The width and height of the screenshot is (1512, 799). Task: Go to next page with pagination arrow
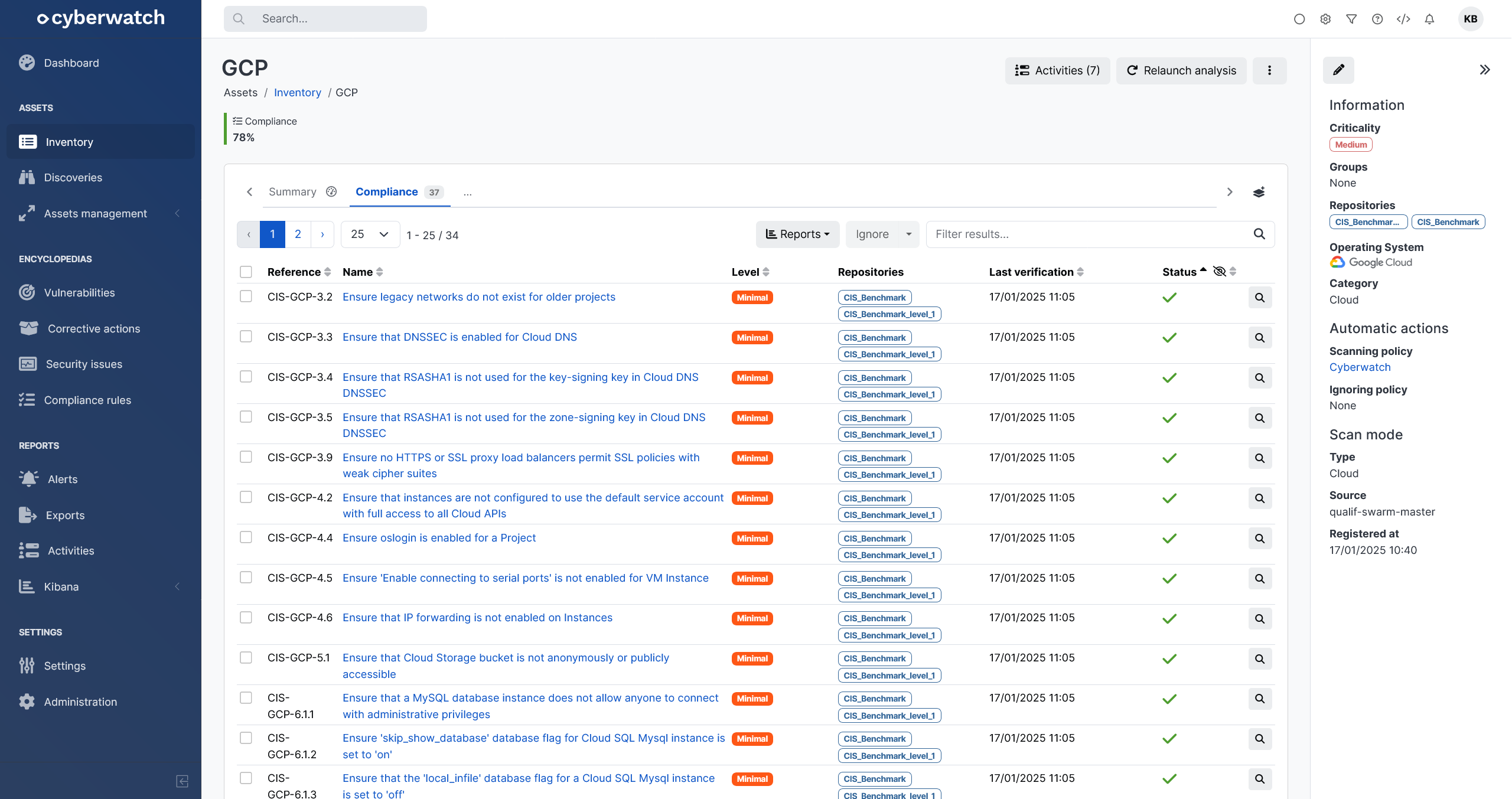click(x=322, y=234)
